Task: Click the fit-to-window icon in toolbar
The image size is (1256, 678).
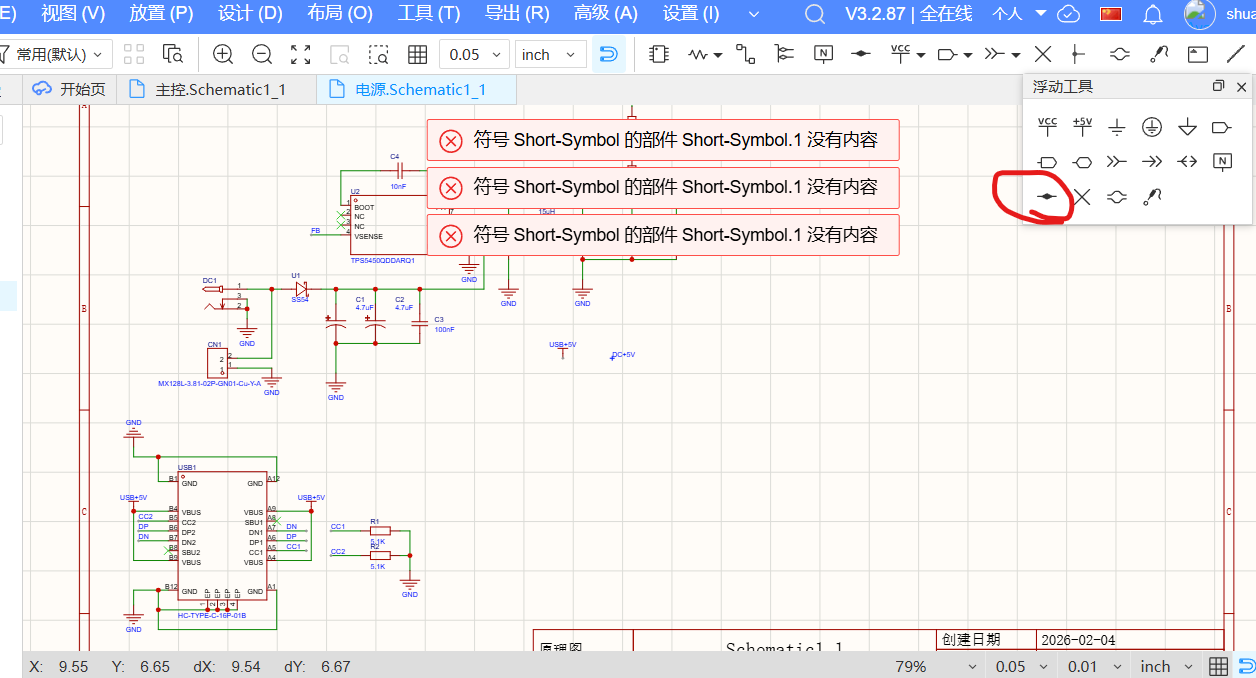Action: (300, 55)
